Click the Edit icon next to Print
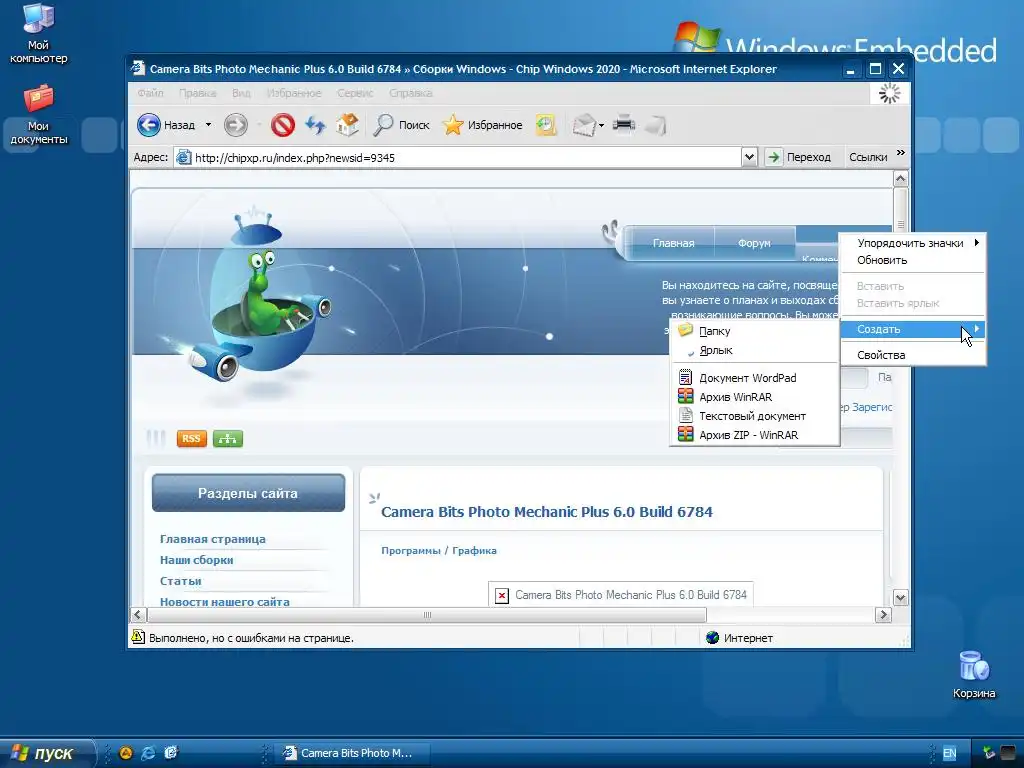Image resolution: width=1024 pixels, height=768 pixels. coord(656,125)
